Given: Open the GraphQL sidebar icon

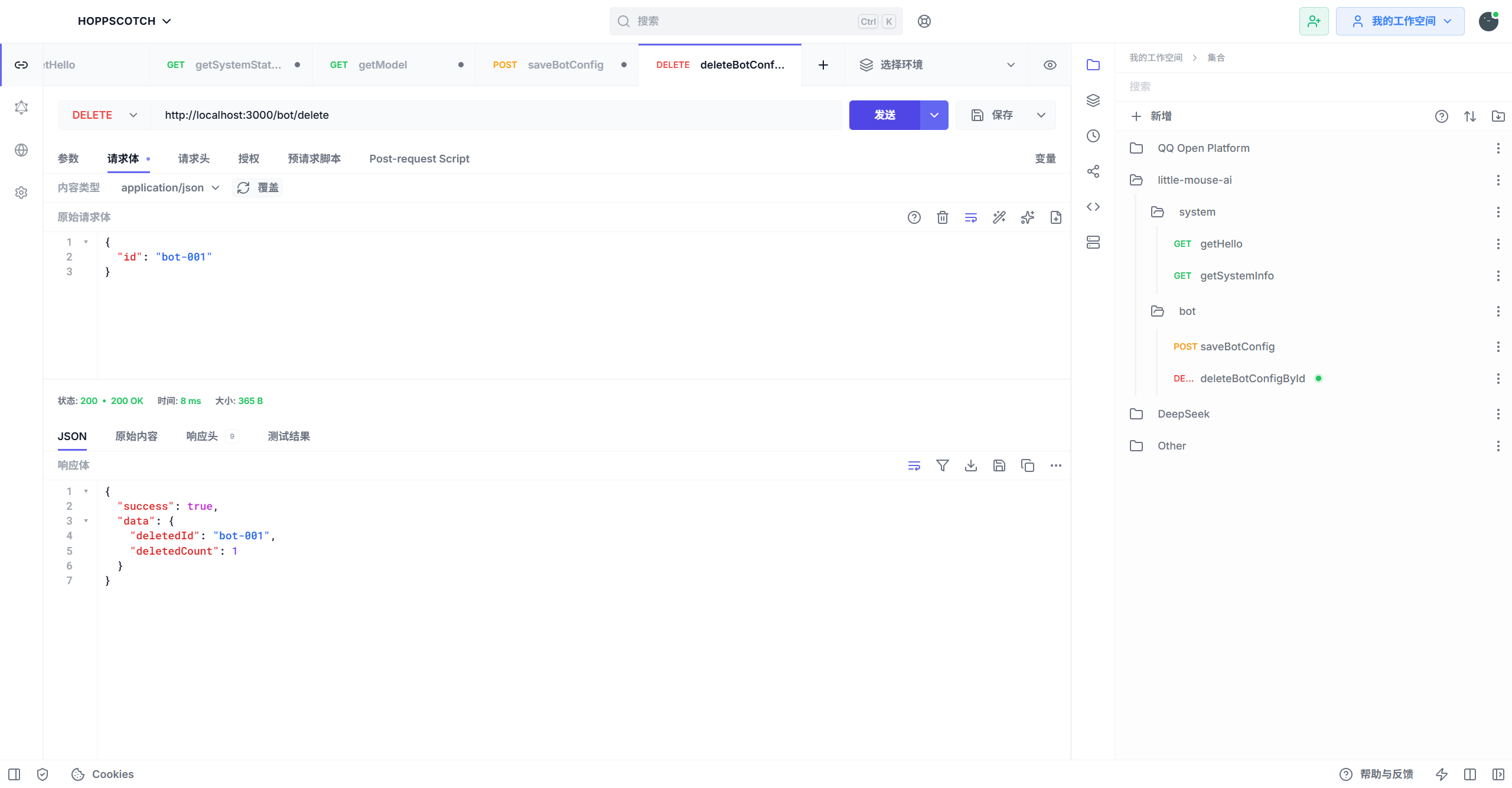Looking at the screenshot, I should 21,108.
